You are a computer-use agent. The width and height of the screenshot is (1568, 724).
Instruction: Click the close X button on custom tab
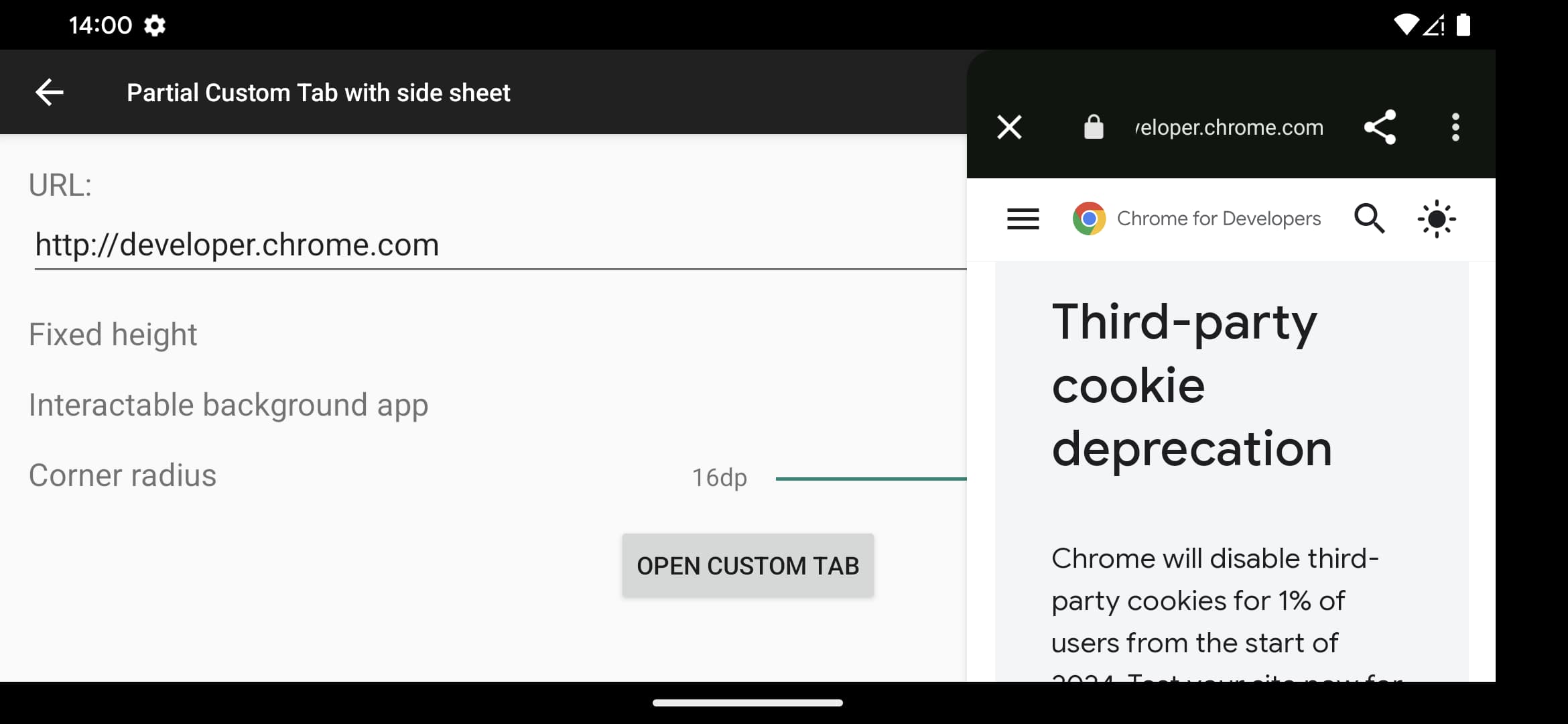point(1009,127)
